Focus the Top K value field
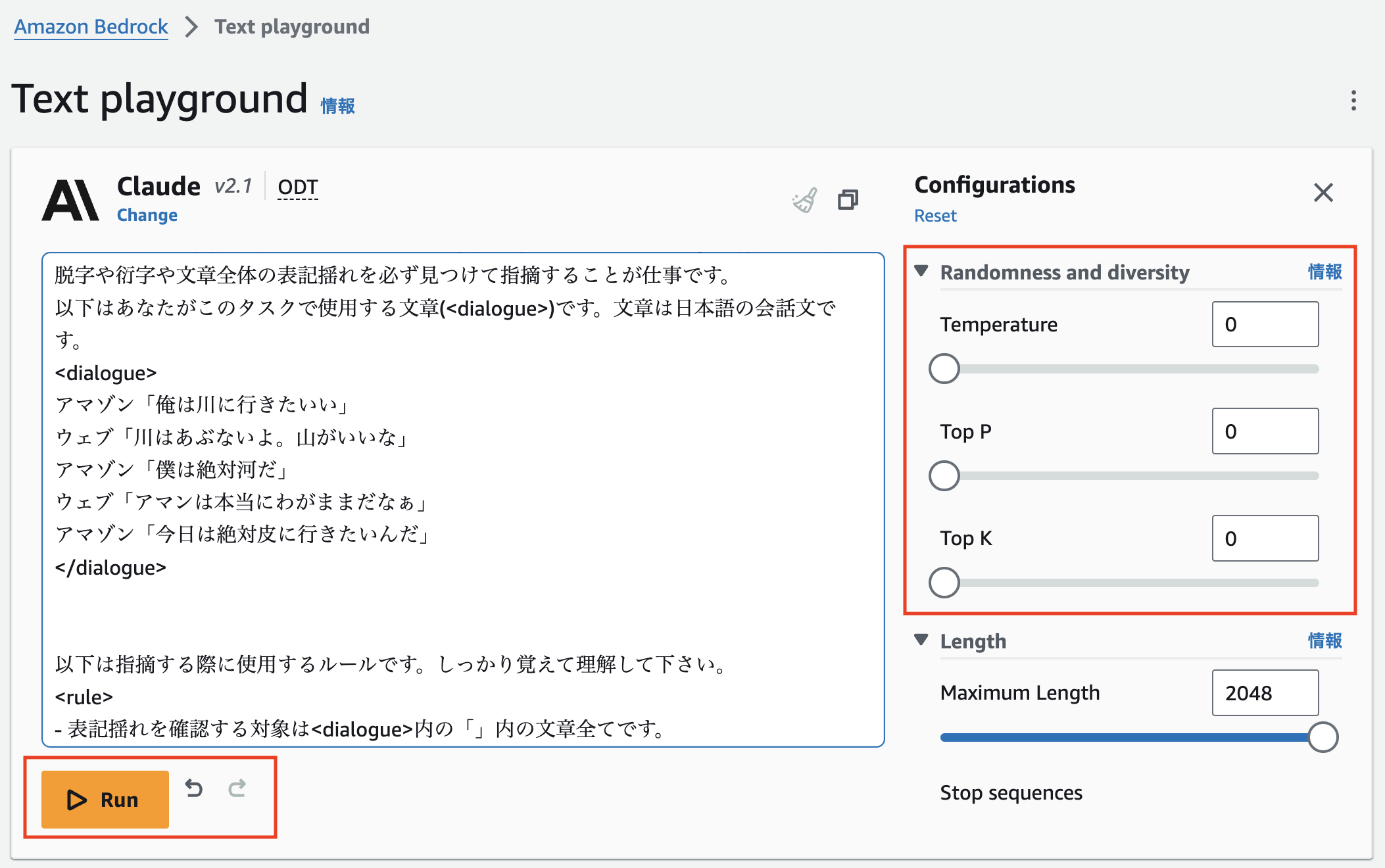1385x868 pixels. pos(1265,539)
